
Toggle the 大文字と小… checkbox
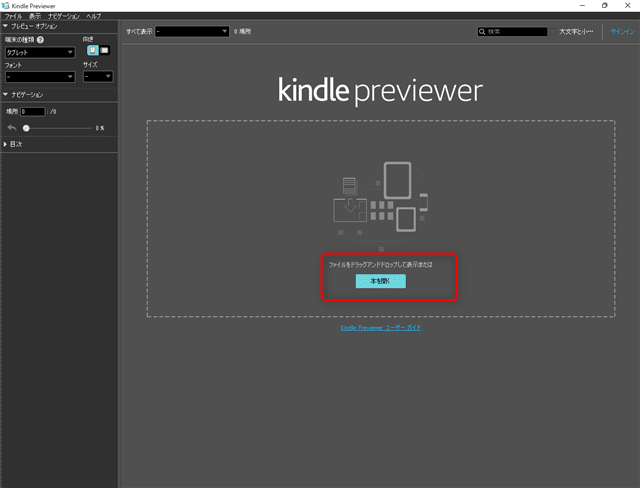tap(553, 31)
